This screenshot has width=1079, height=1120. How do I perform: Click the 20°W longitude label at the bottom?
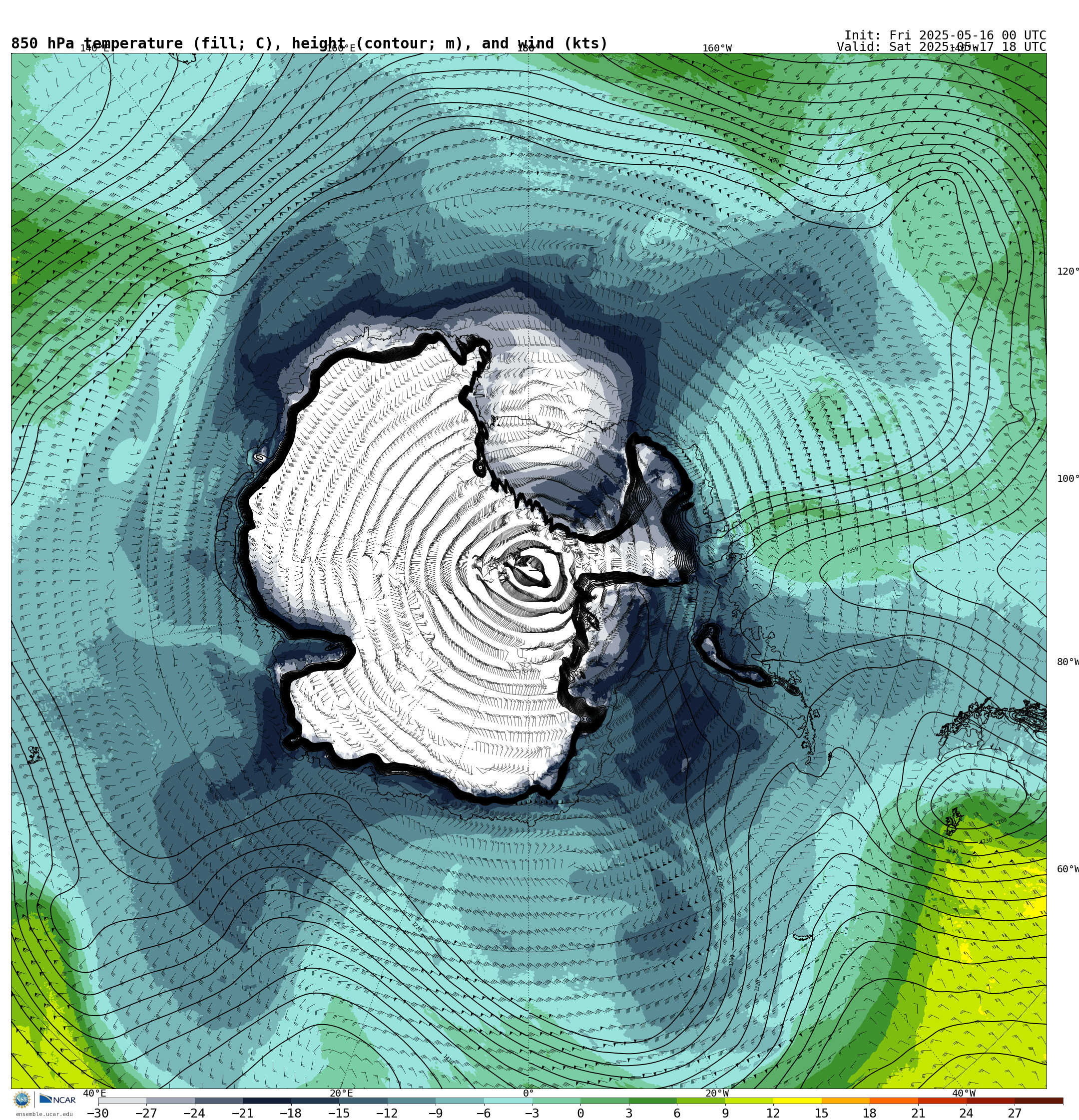(x=717, y=1093)
